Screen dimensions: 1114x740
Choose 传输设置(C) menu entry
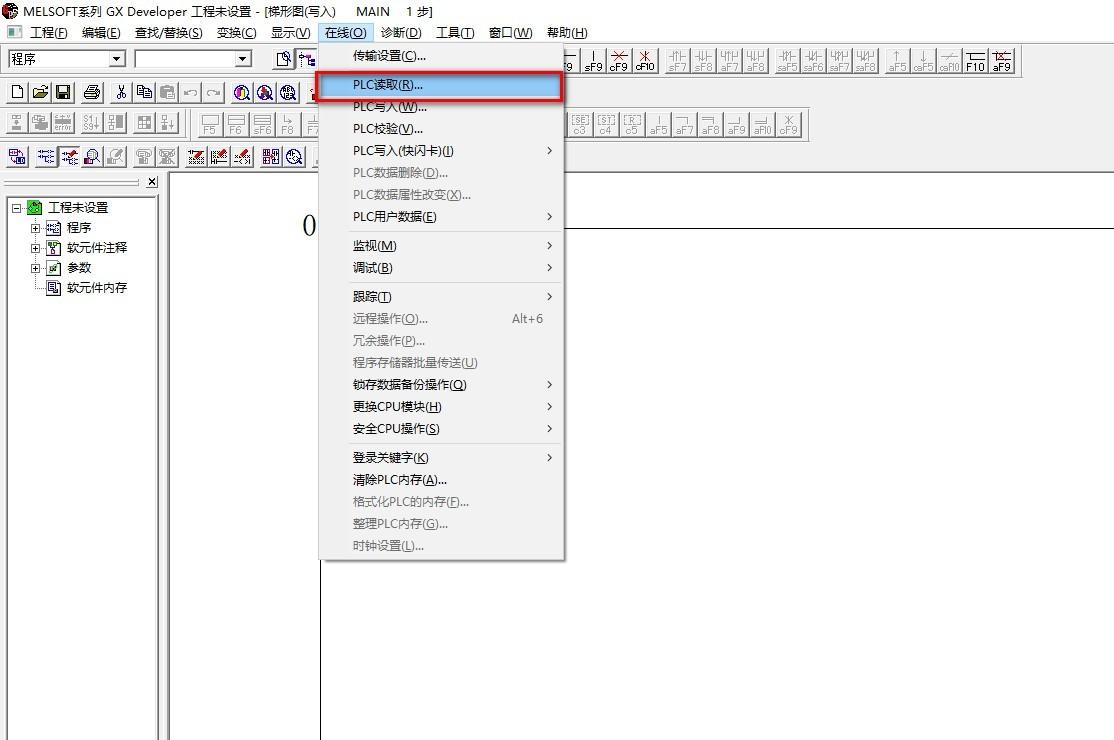tap(441, 56)
